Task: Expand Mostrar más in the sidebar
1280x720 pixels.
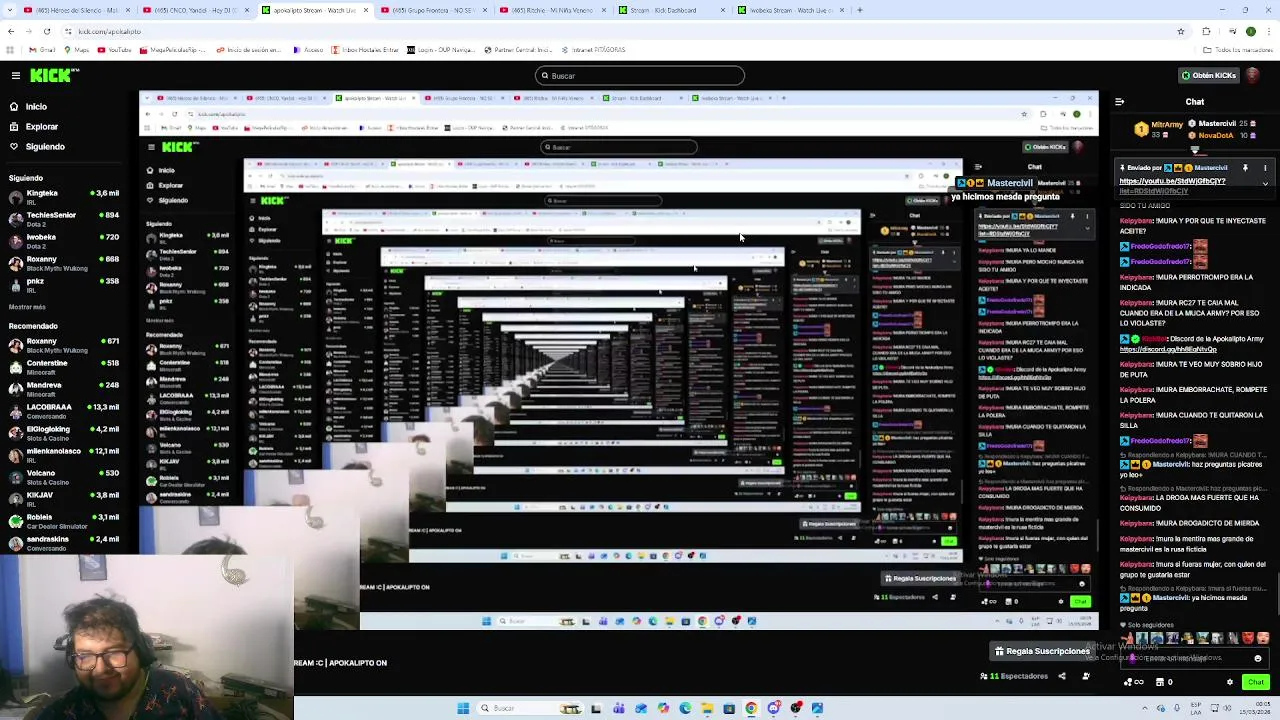Action: 27,307
